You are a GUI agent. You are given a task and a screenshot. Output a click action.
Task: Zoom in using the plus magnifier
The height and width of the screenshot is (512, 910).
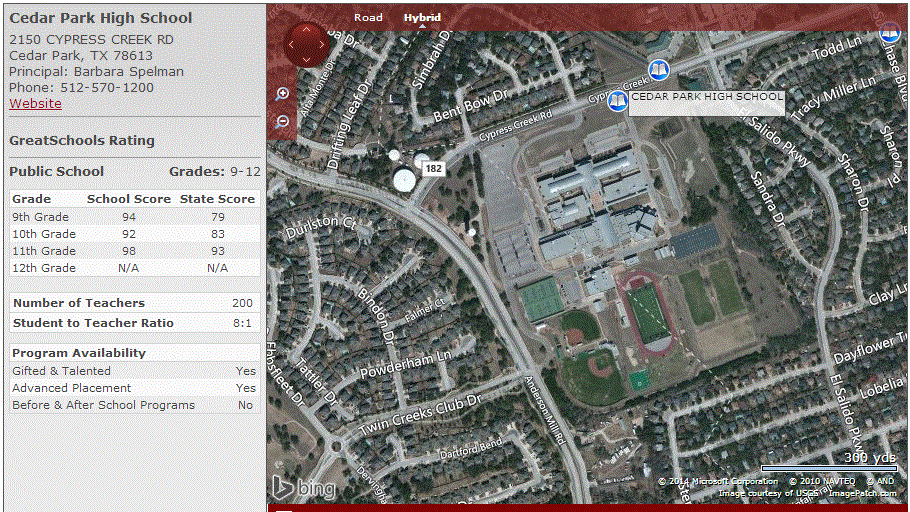point(282,94)
